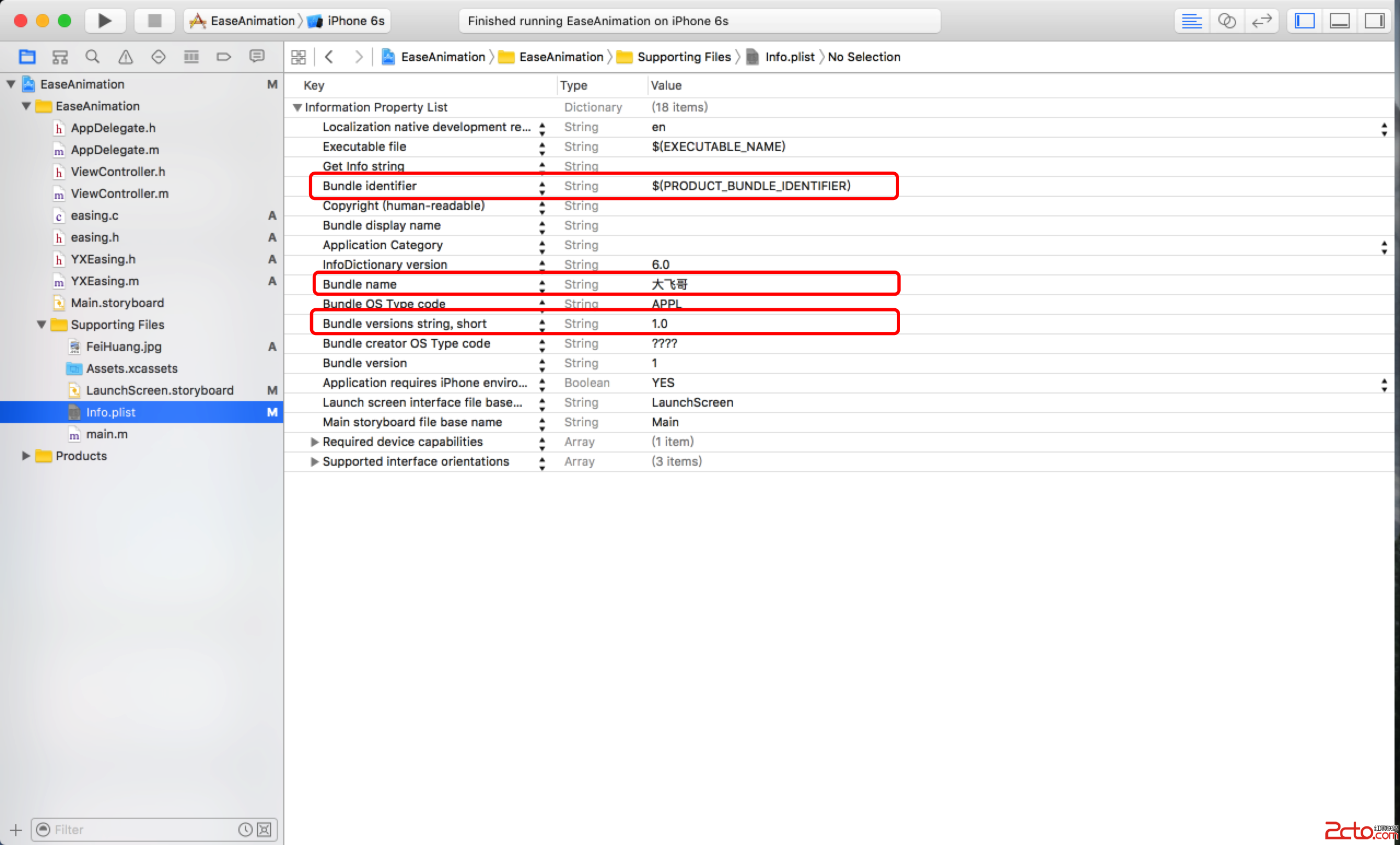Expand the Products folder

26,456
